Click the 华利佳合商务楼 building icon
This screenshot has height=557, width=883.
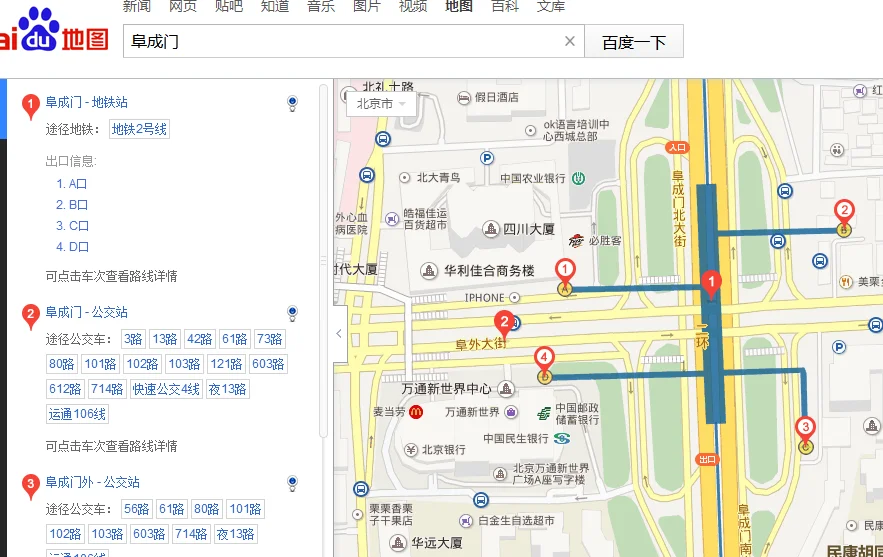click(x=429, y=271)
